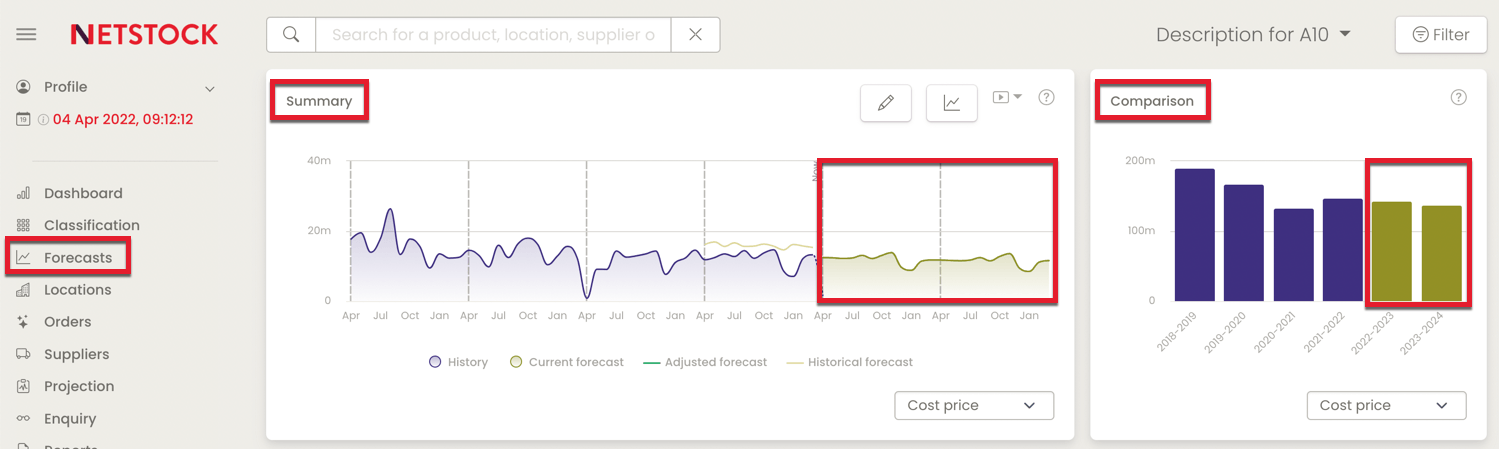This screenshot has width=1499, height=449.
Task: Open the hamburger menu icon
Action: click(x=26, y=35)
